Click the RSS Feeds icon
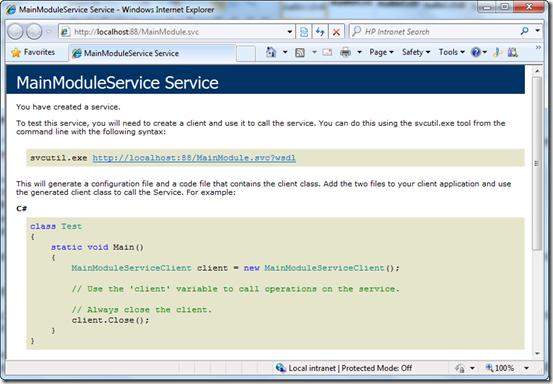 (300, 53)
